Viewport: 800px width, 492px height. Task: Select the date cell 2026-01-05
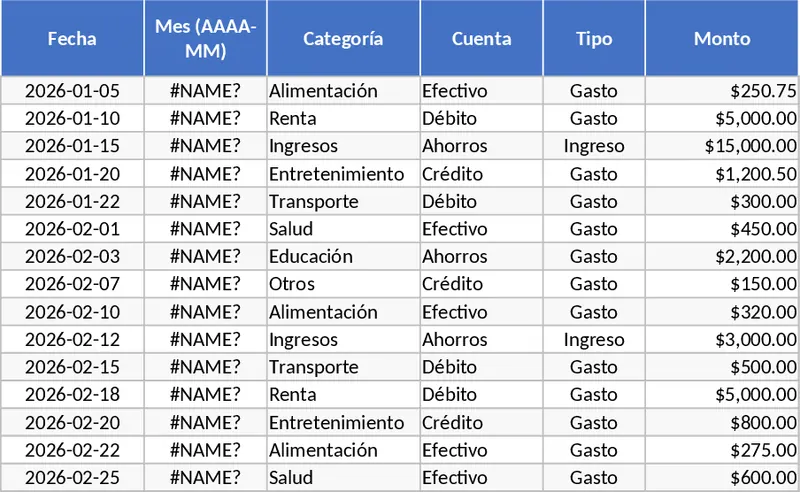tap(72, 91)
